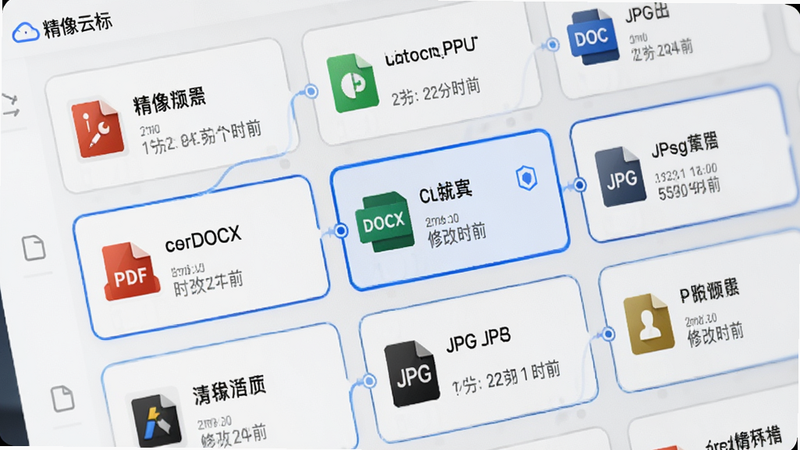Click the JPG JPB card title

(478, 340)
